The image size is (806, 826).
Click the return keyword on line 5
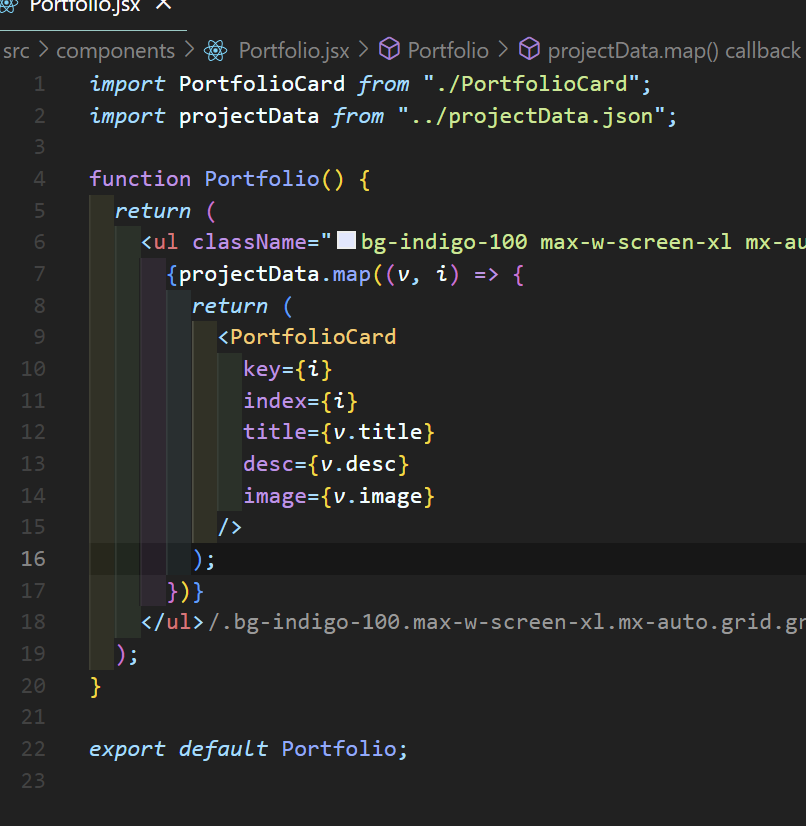153,211
